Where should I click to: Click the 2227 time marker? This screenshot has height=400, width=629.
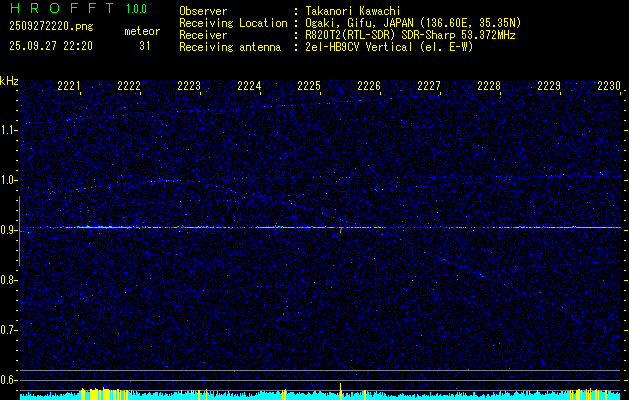point(429,86)
